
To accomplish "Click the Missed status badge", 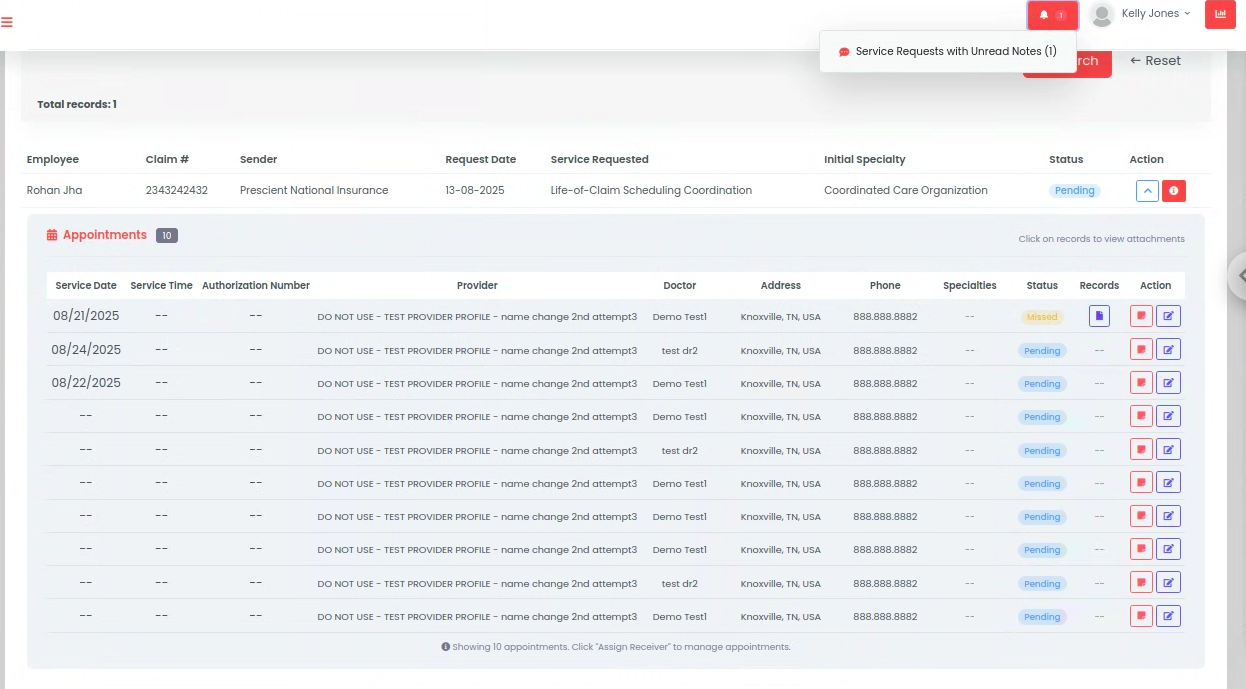I will tap(1041, 317).
